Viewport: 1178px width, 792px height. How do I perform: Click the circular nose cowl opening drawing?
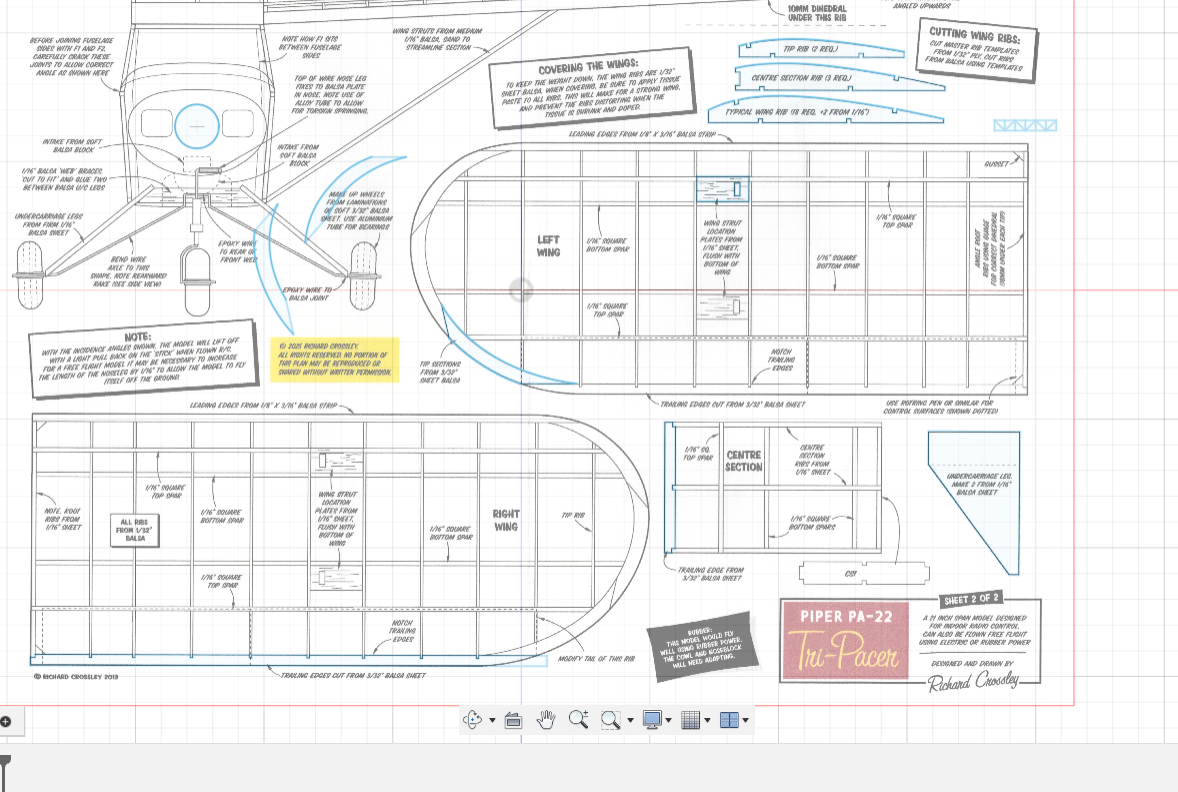pyautogui.click(x=197, y=125)
